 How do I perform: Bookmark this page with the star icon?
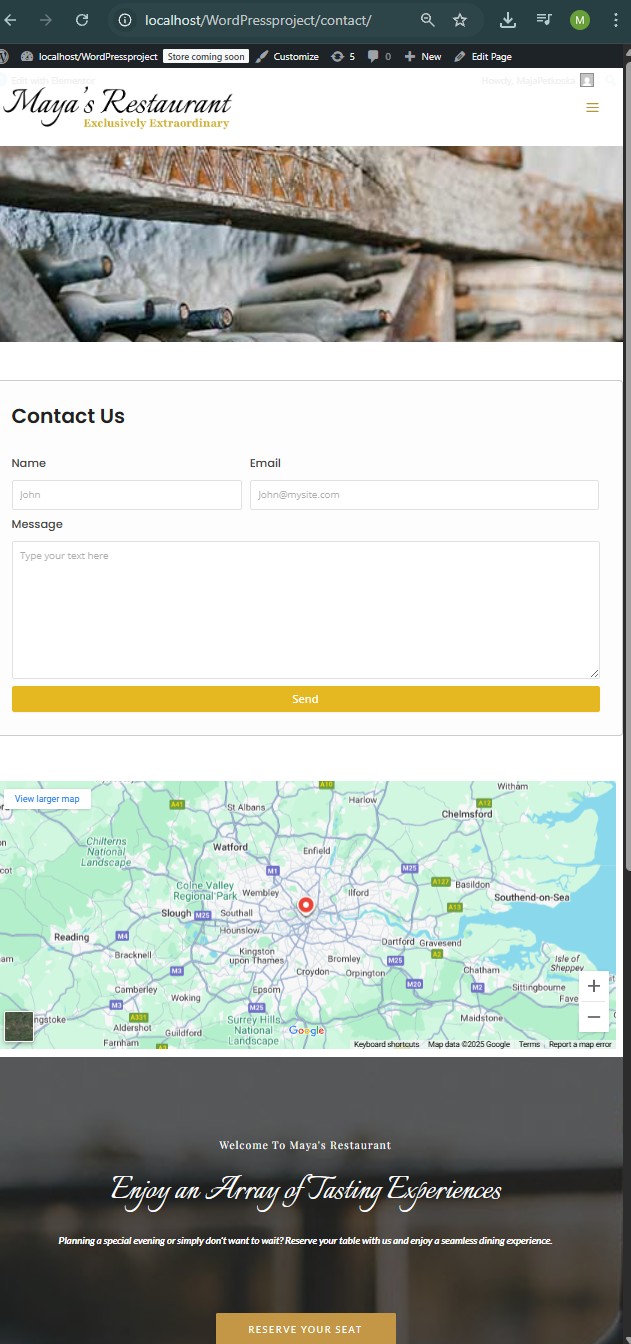tap(459, 20)
